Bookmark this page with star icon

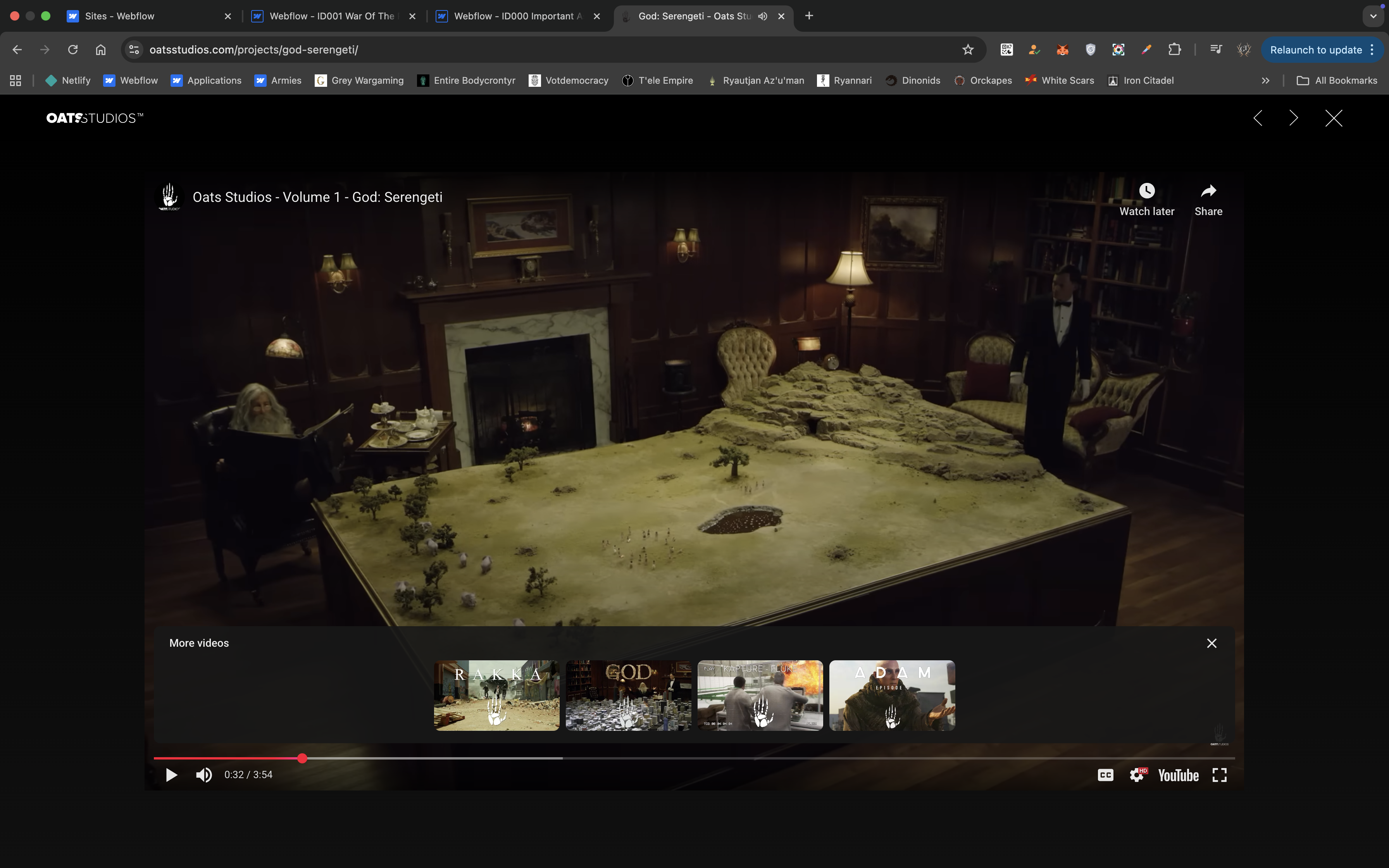click(x=968, y=49)
